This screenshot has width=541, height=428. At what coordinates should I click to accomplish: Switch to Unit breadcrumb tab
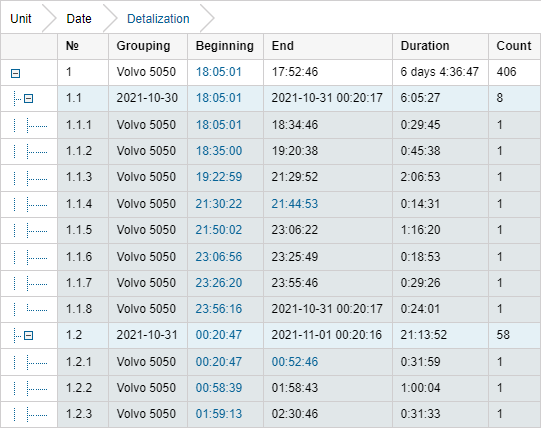tap(21, 19)
